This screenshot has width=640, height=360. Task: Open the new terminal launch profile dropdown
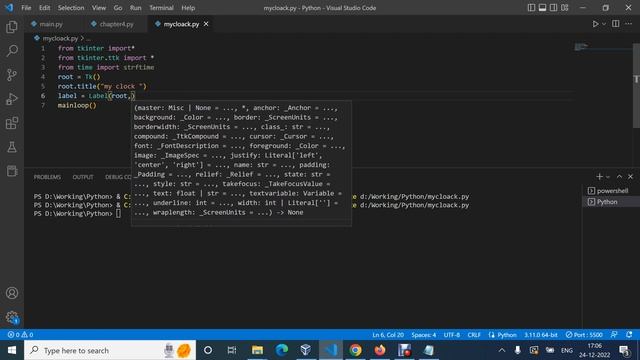click(608, 177)
